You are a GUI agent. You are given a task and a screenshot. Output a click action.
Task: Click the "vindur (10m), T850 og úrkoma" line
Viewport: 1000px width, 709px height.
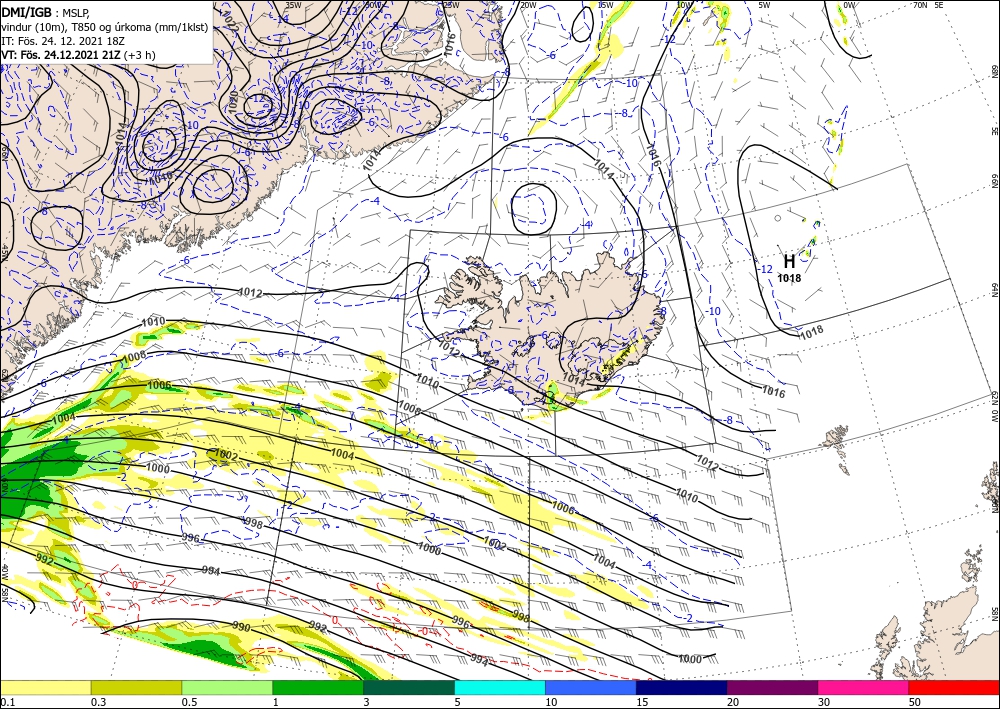(105, 26)
